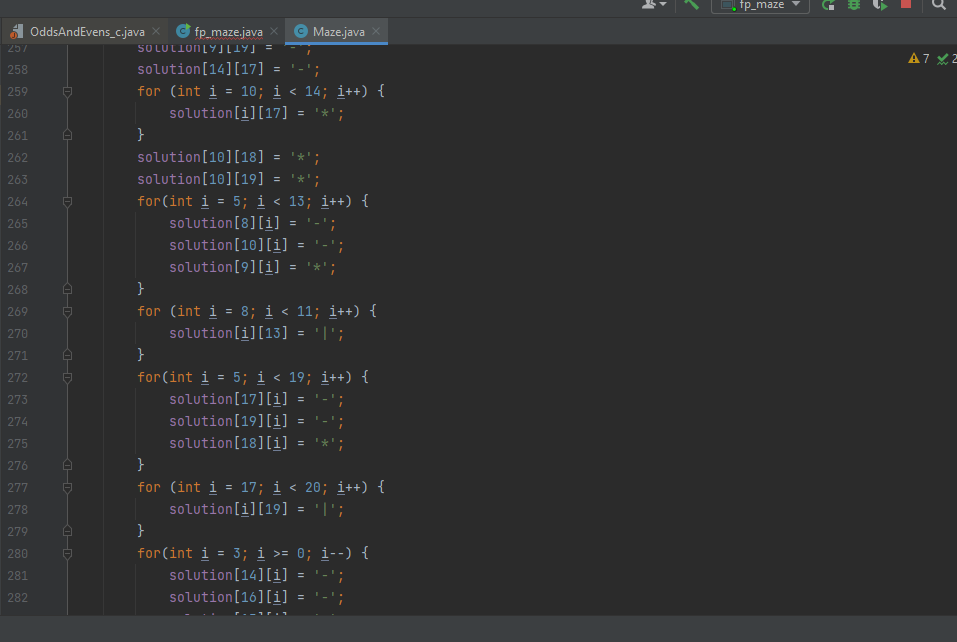
Task: Click the fold end marker at line 276
Action: pos(67,465)
